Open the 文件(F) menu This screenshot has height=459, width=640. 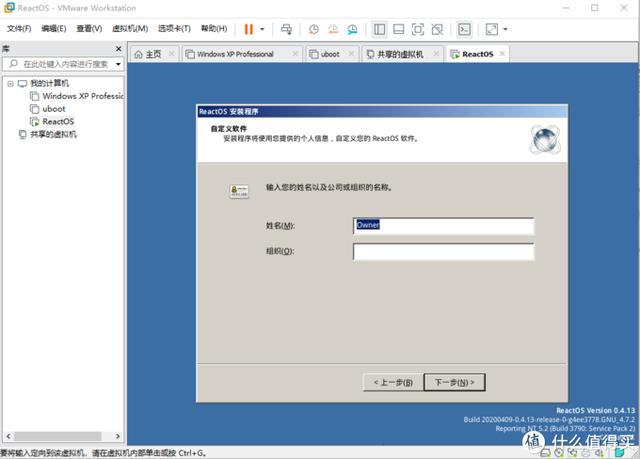[x=19, y=29]
